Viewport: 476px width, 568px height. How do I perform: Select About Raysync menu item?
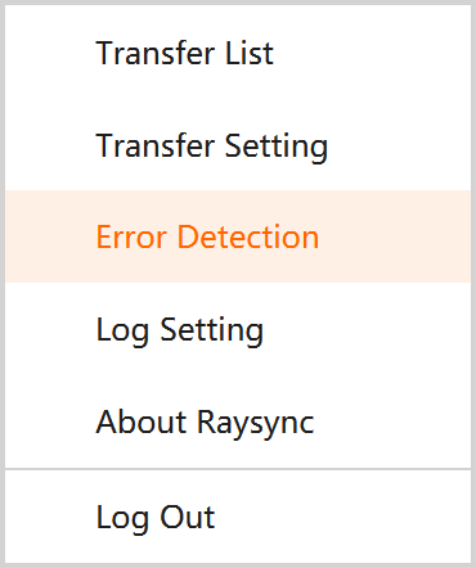(x=238, y=421)
